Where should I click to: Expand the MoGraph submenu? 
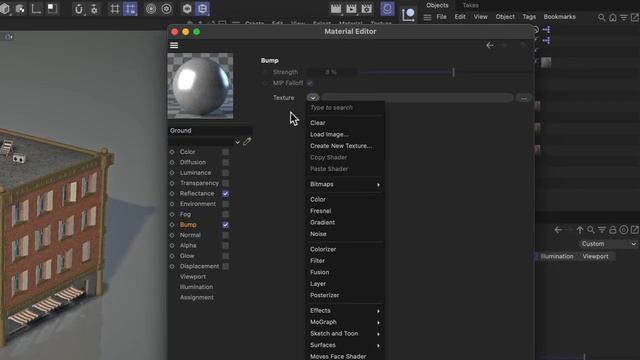345,322
